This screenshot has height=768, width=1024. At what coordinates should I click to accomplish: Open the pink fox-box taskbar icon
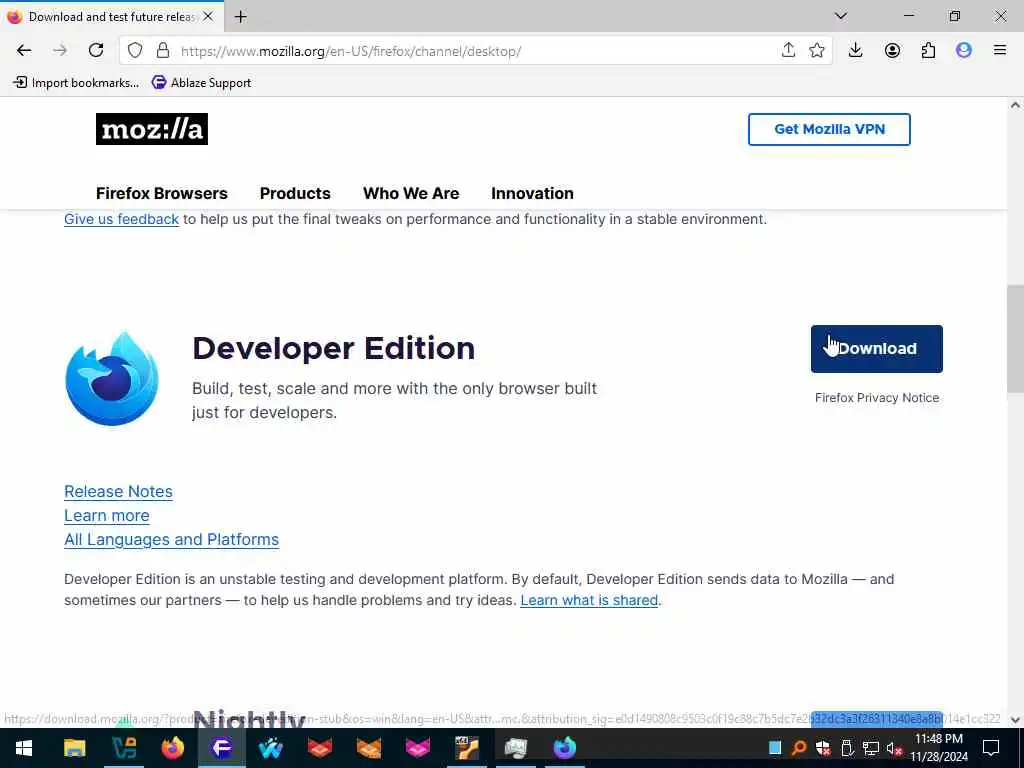pos(417,748)
